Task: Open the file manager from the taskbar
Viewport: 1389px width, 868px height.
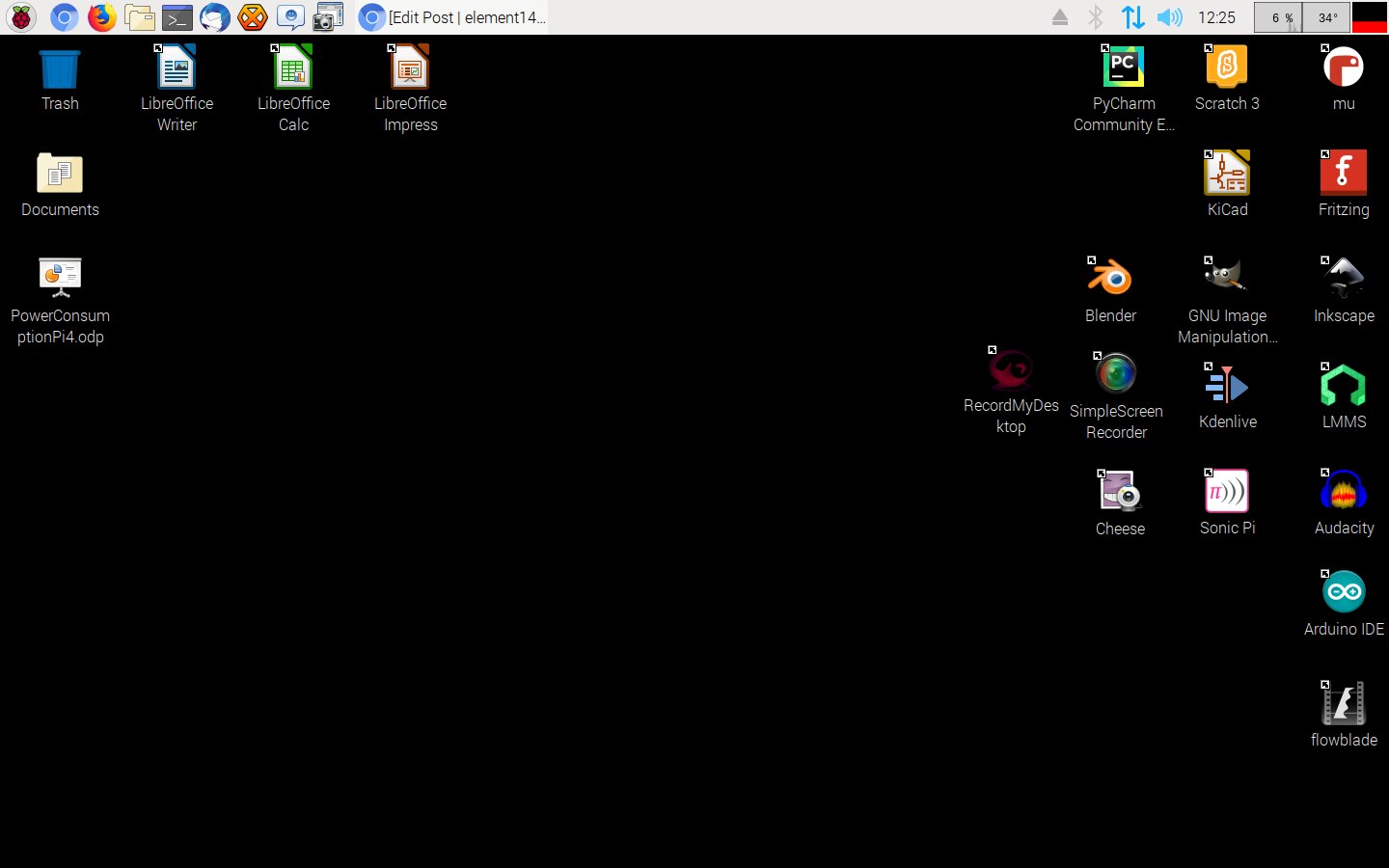Action: 140,17
